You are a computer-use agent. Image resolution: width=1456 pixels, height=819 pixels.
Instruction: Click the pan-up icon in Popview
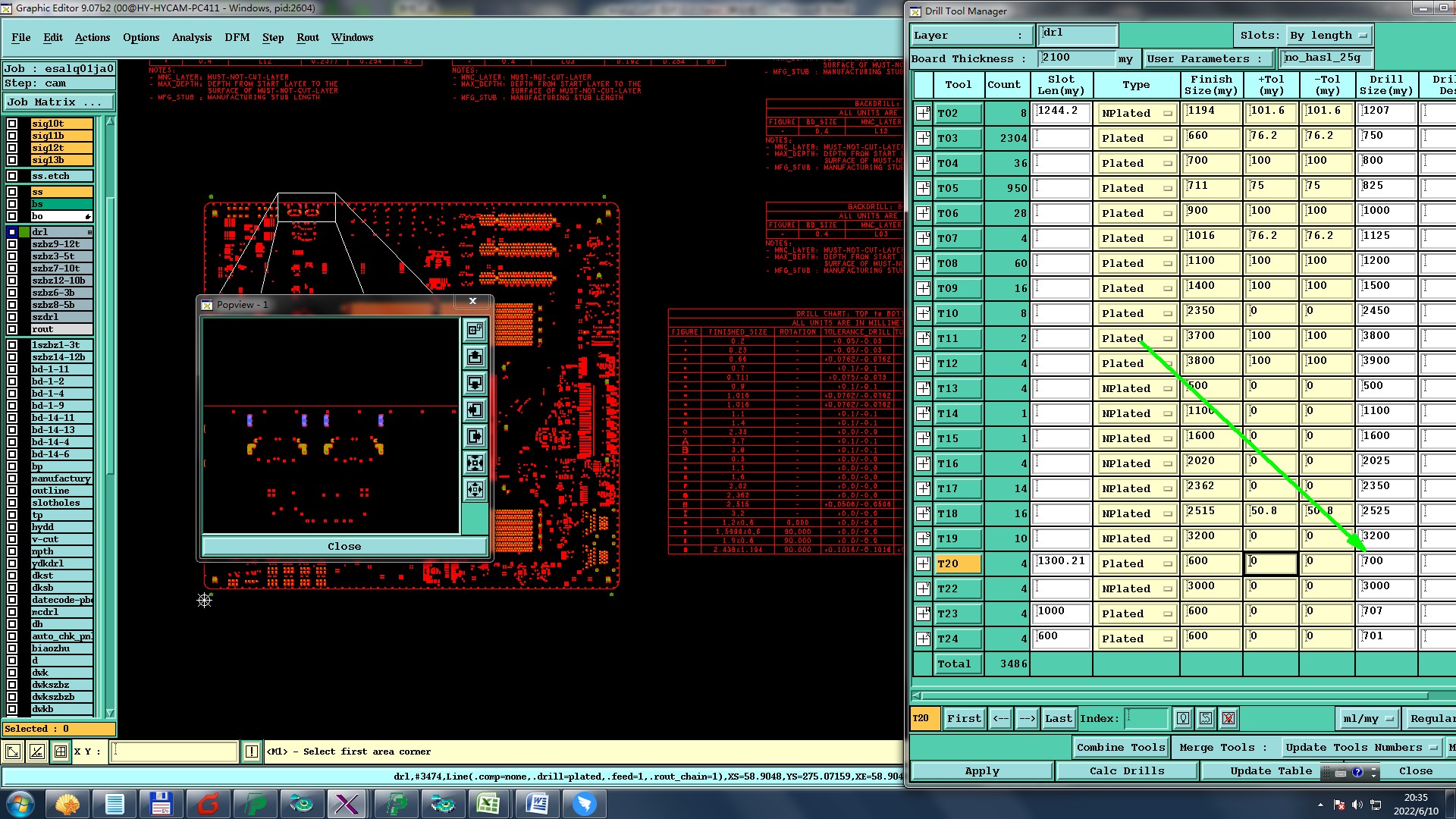[x=475, y=357]
